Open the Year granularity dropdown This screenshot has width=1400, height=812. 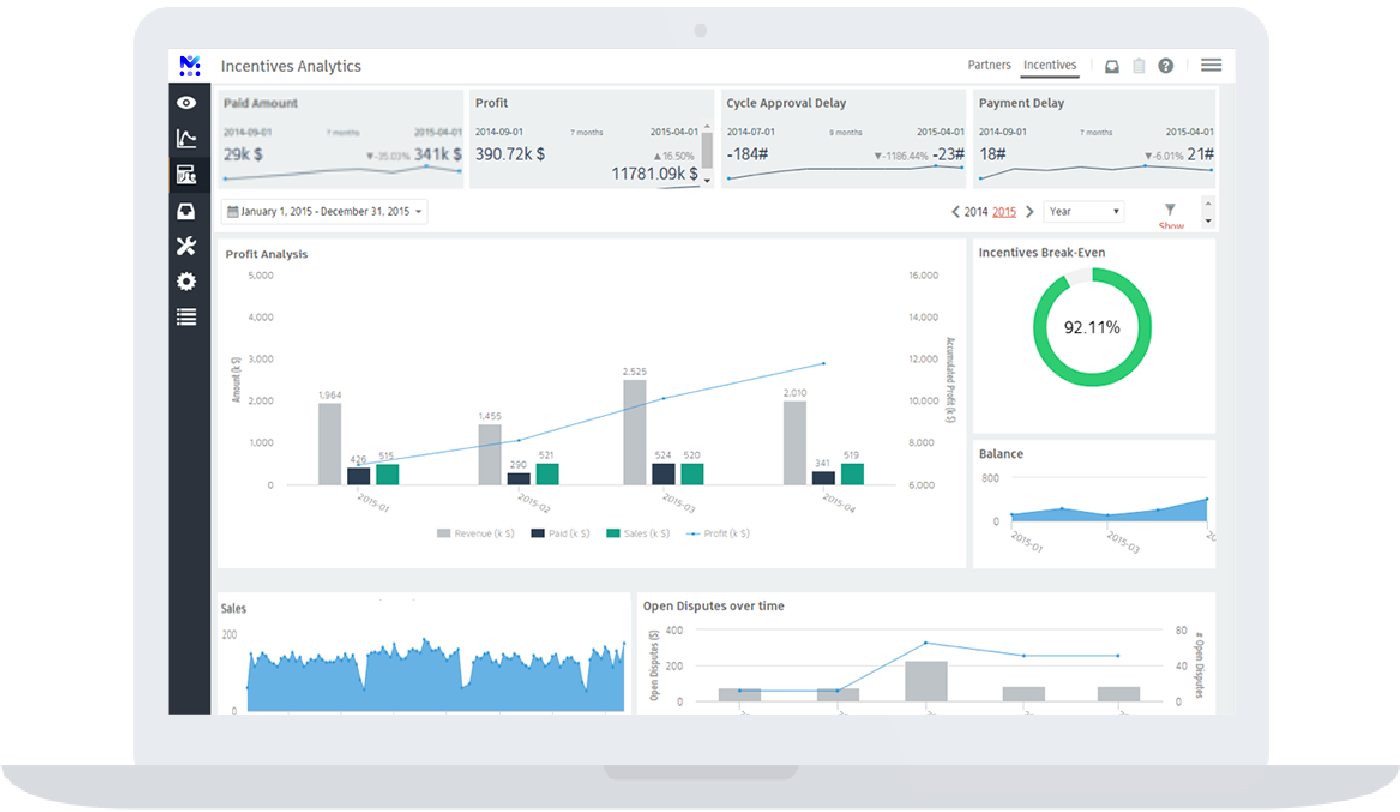[1084, 211]
